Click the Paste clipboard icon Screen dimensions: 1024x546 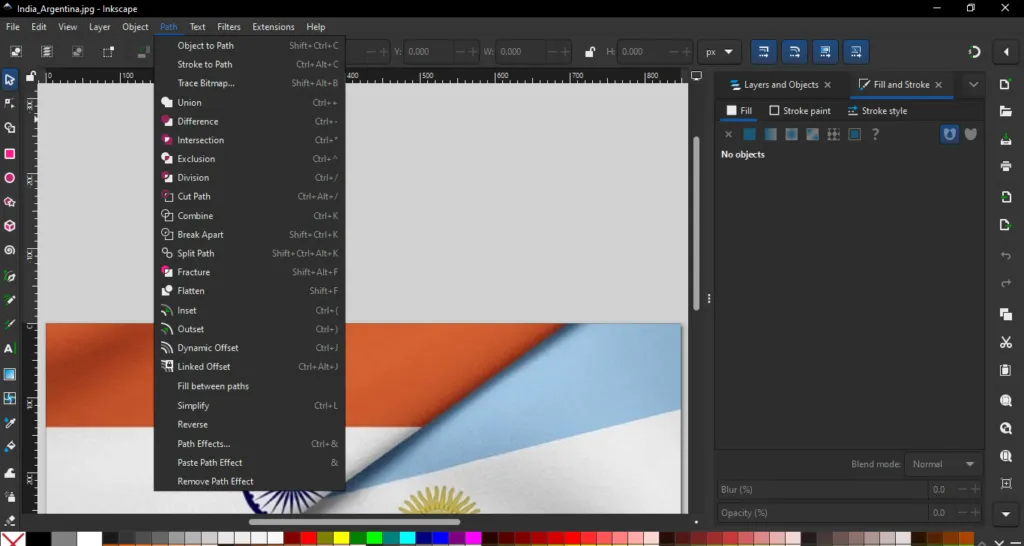[x=1006, y=370]
